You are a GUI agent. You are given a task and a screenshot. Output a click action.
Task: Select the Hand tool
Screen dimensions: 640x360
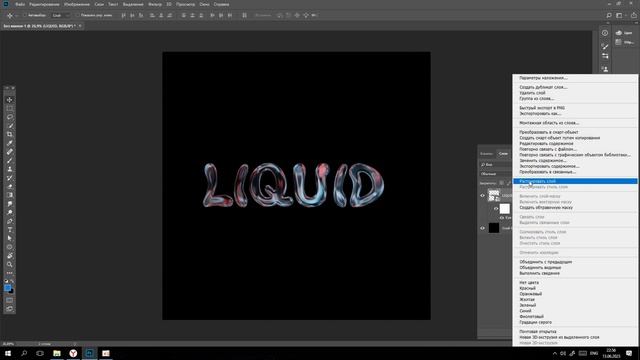[x=9, y=256]
